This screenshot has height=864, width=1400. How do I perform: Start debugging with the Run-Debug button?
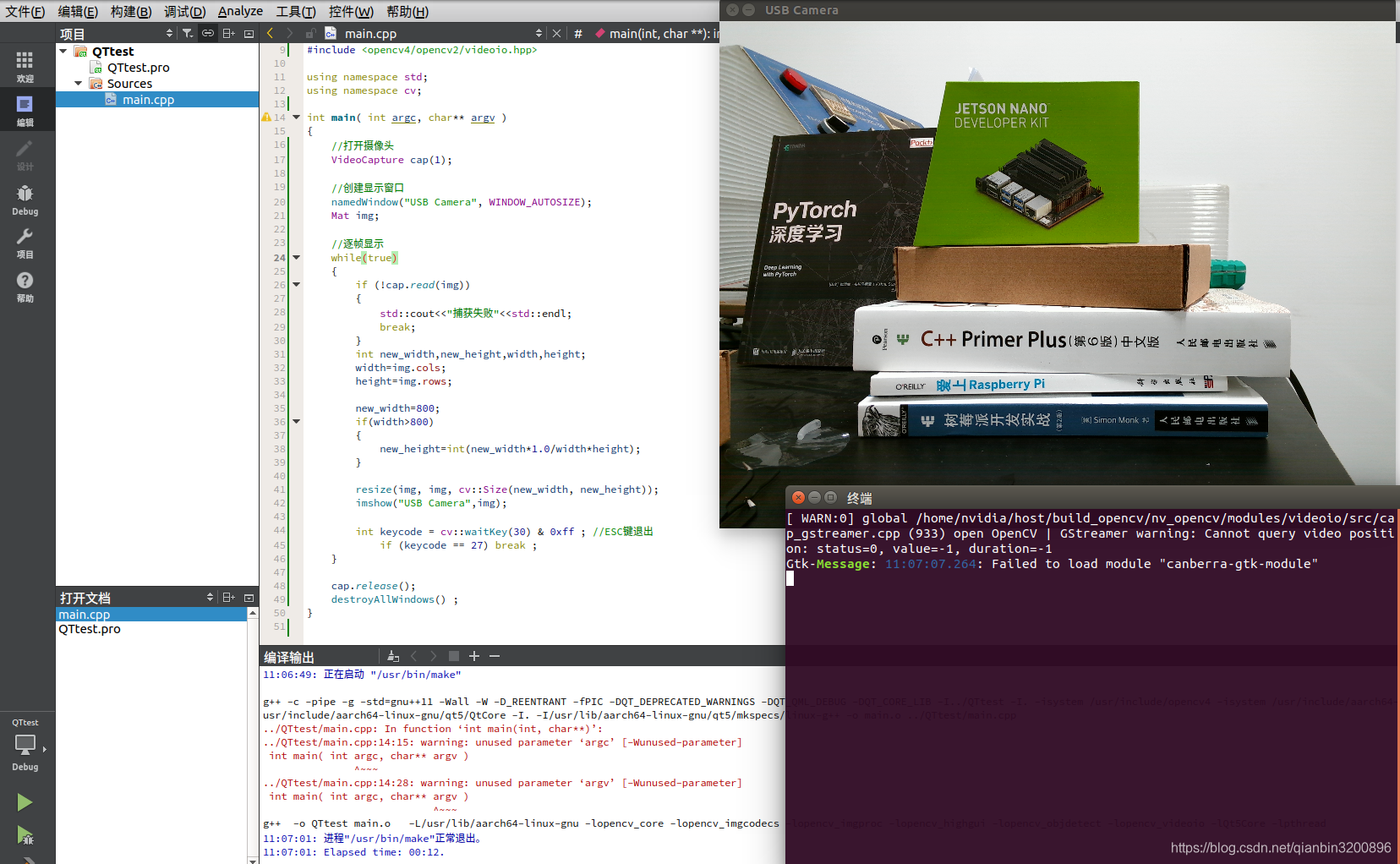25,835
